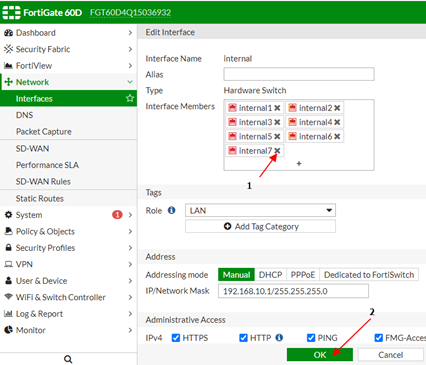Click the OK button
The height and width of the screenshot is (365, 426).
(320, 355)
